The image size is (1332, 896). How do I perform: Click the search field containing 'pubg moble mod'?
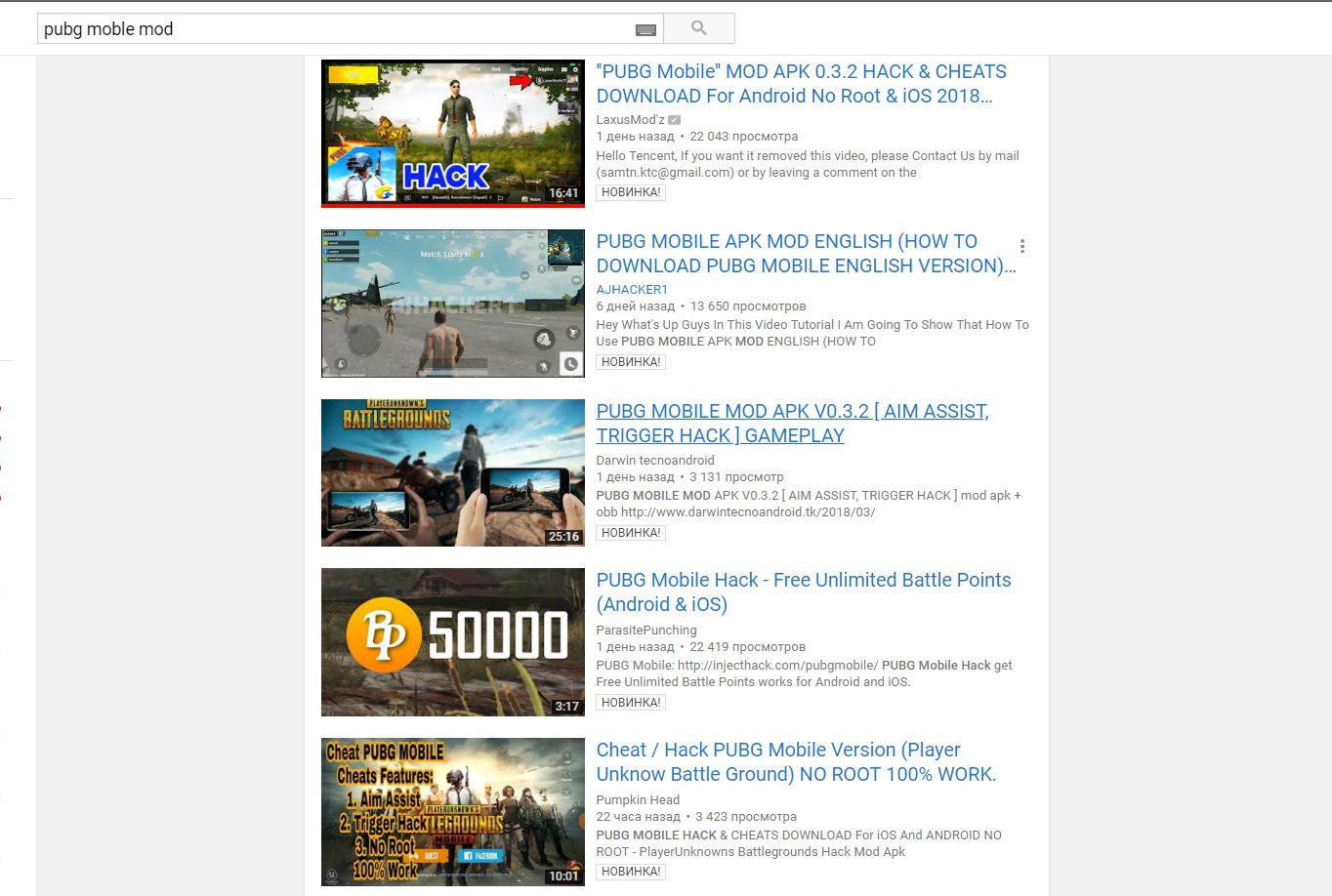(350, 28)
